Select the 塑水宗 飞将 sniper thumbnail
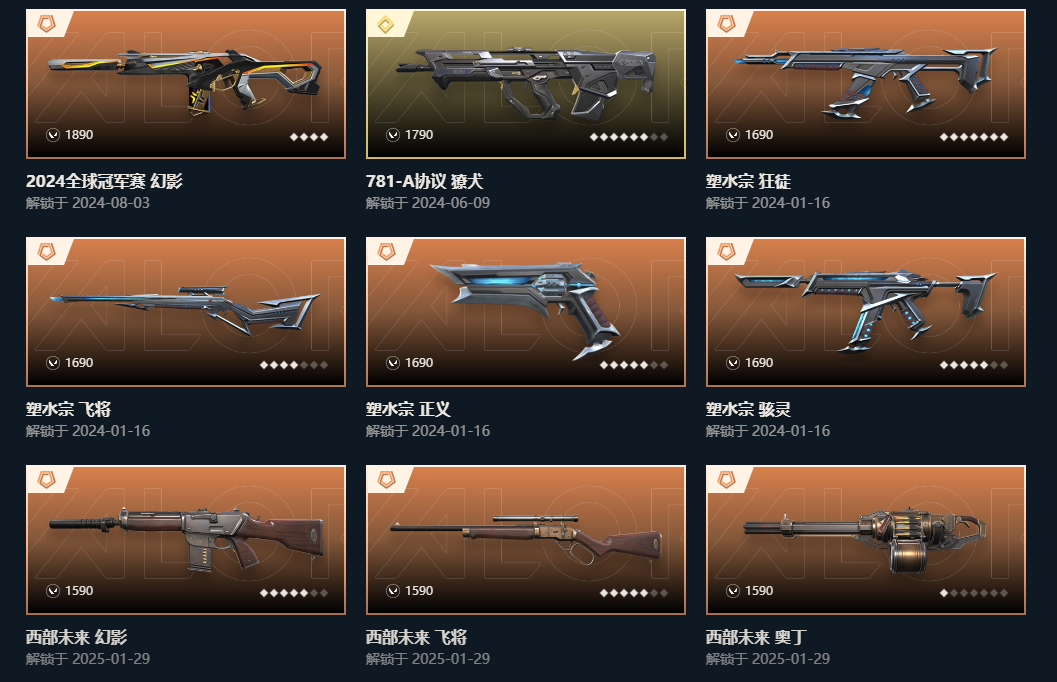 (x=185, y=311)
